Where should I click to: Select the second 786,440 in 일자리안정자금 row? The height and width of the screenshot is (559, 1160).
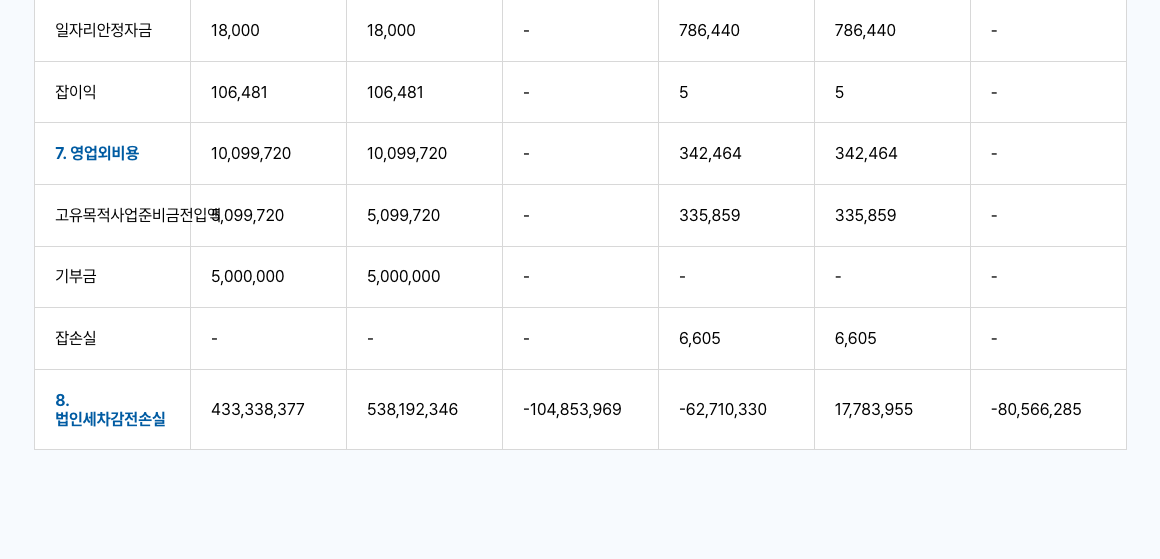(865, 31)
